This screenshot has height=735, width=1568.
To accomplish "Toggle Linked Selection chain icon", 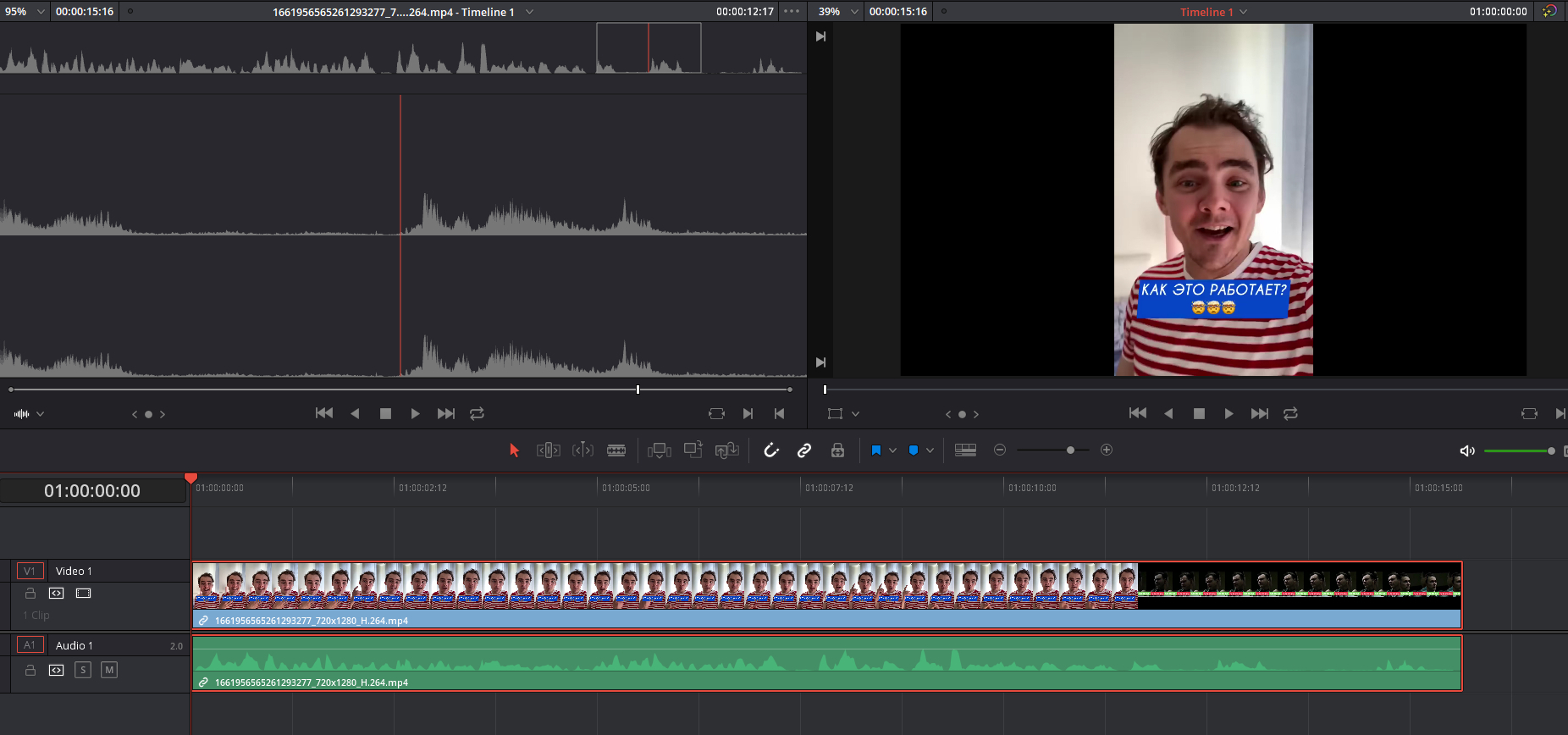I will [x=804, y=450].
